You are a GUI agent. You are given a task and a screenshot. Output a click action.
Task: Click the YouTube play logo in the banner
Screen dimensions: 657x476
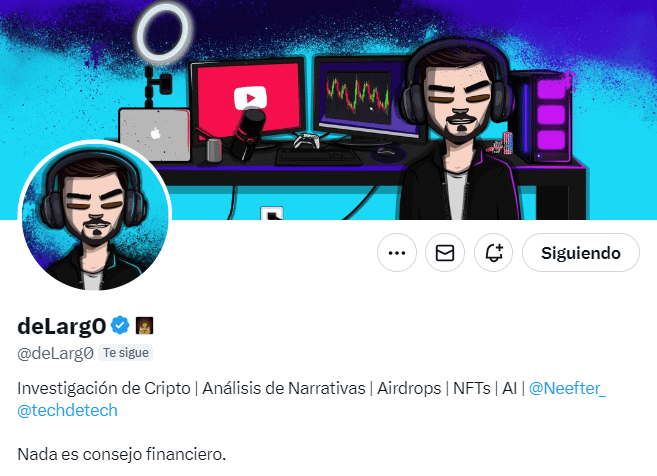(250, 98)
